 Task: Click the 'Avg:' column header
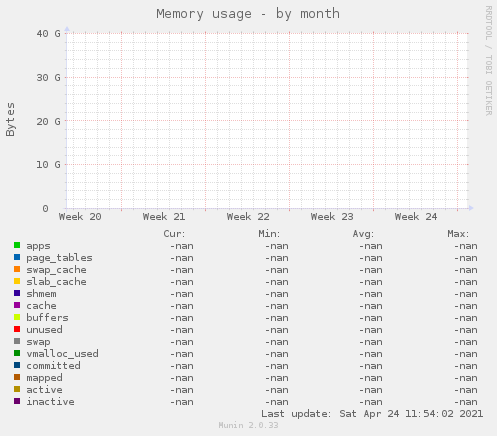coord(363,234)
